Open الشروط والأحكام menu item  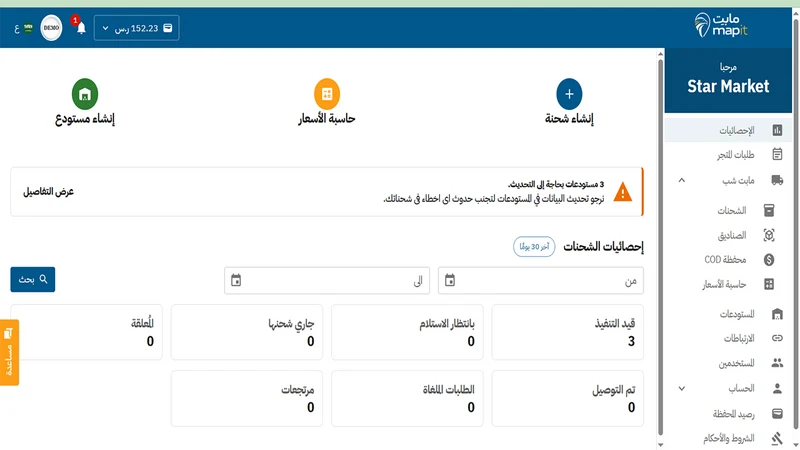728,438
